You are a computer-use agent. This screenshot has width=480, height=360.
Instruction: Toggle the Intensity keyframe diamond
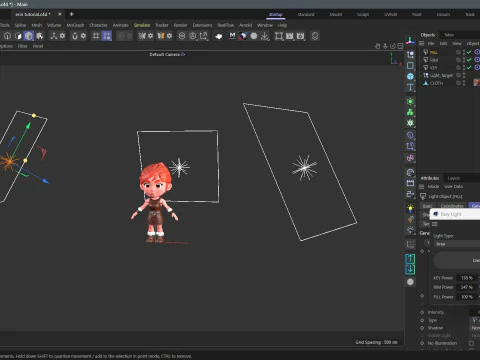tap(422, 312)
